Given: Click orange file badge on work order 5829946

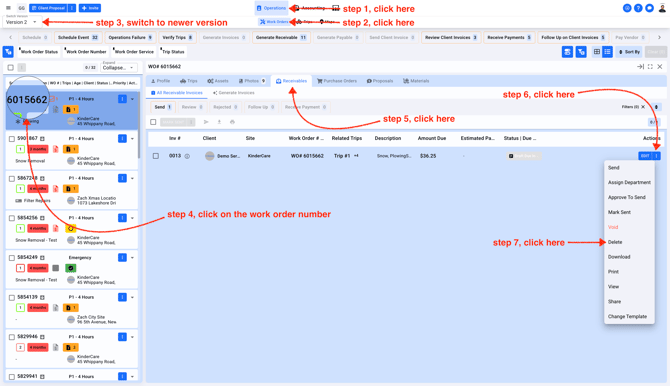Looking at the screenshot, I should coord(71,348).
